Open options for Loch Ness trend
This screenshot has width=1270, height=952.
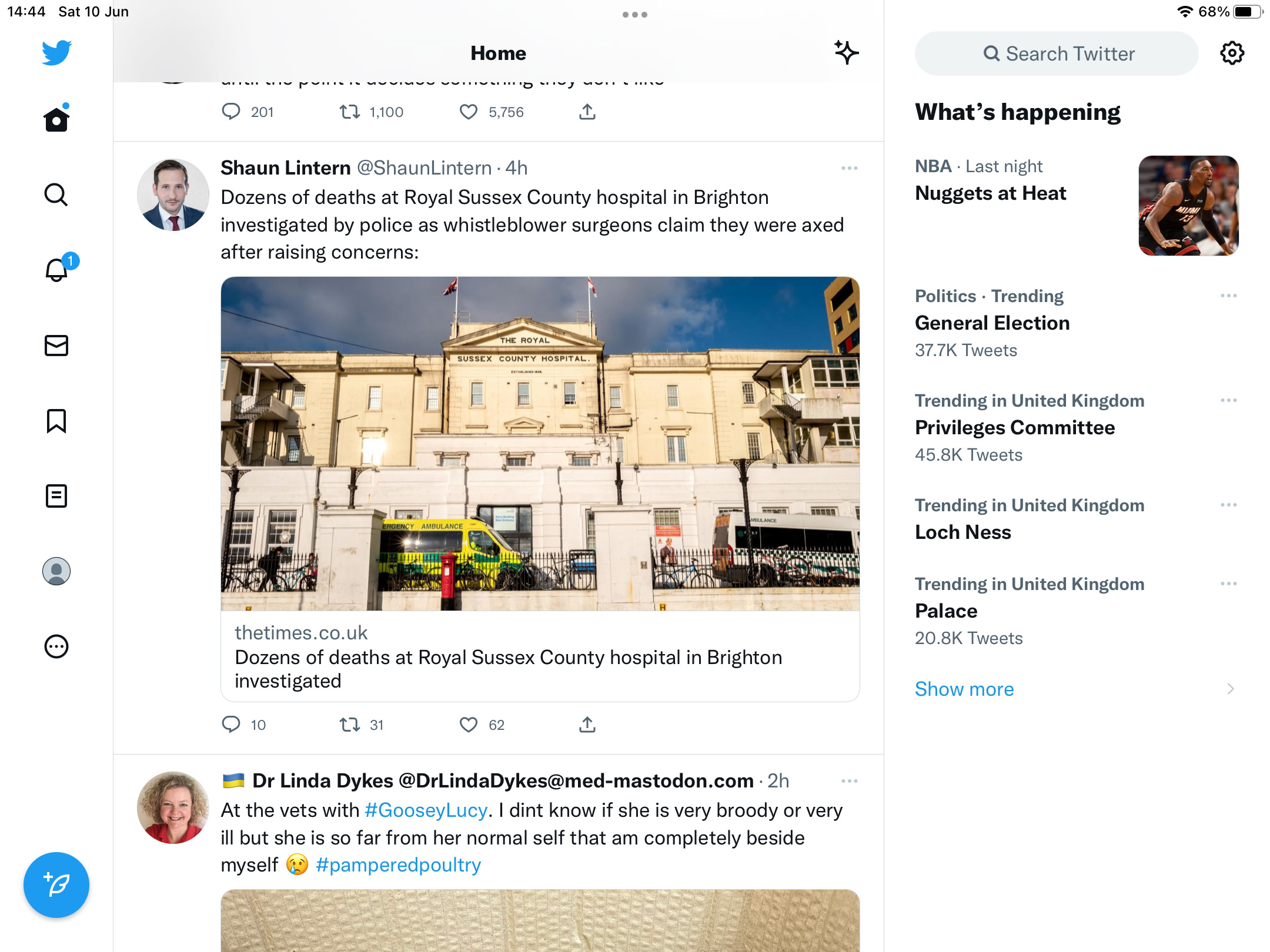1228,505
